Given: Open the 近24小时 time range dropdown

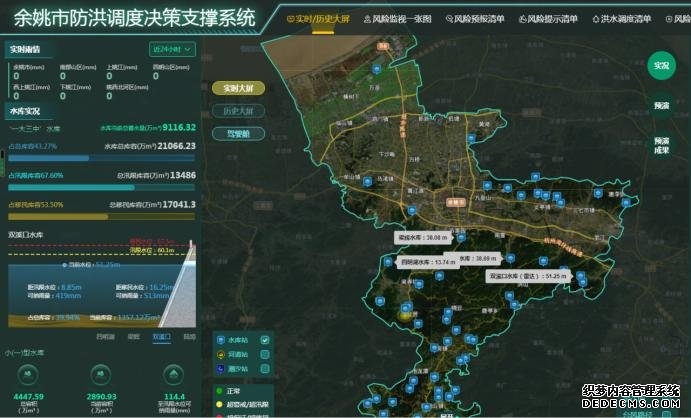Looking at the screenshot, I should tap(173, 48).
